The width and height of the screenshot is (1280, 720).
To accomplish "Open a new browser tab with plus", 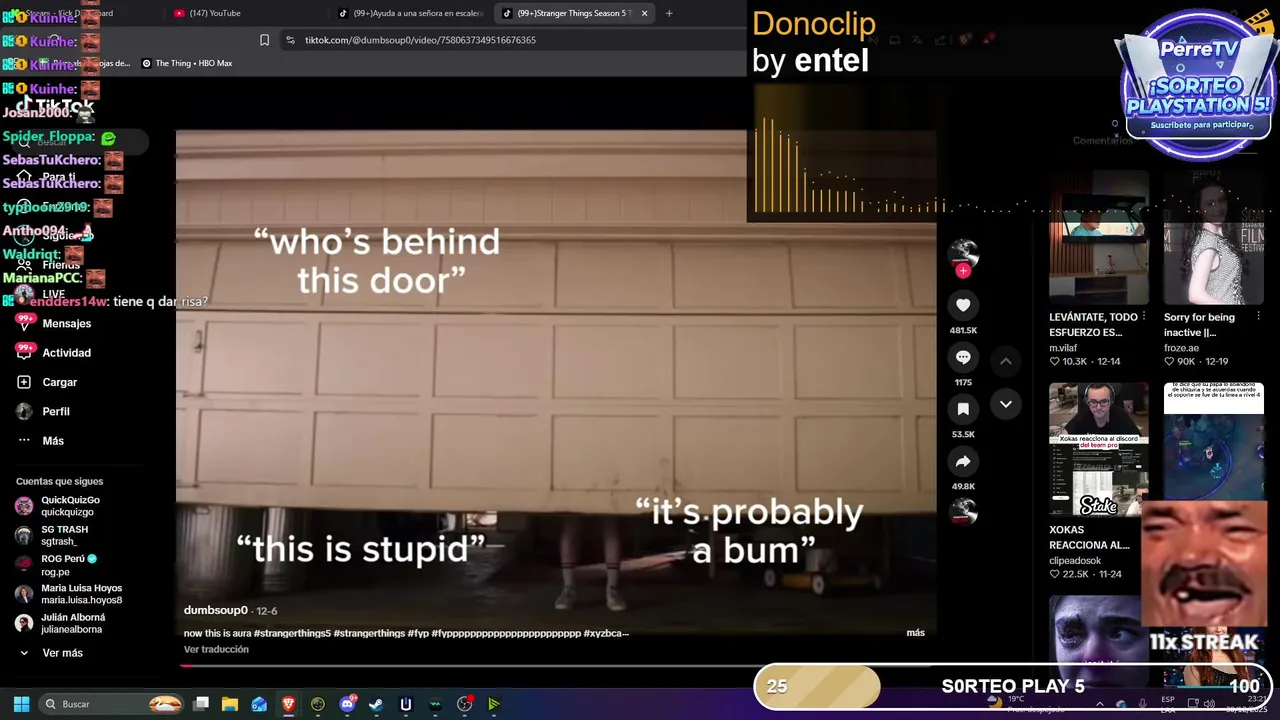I will [x=669, y=13].
